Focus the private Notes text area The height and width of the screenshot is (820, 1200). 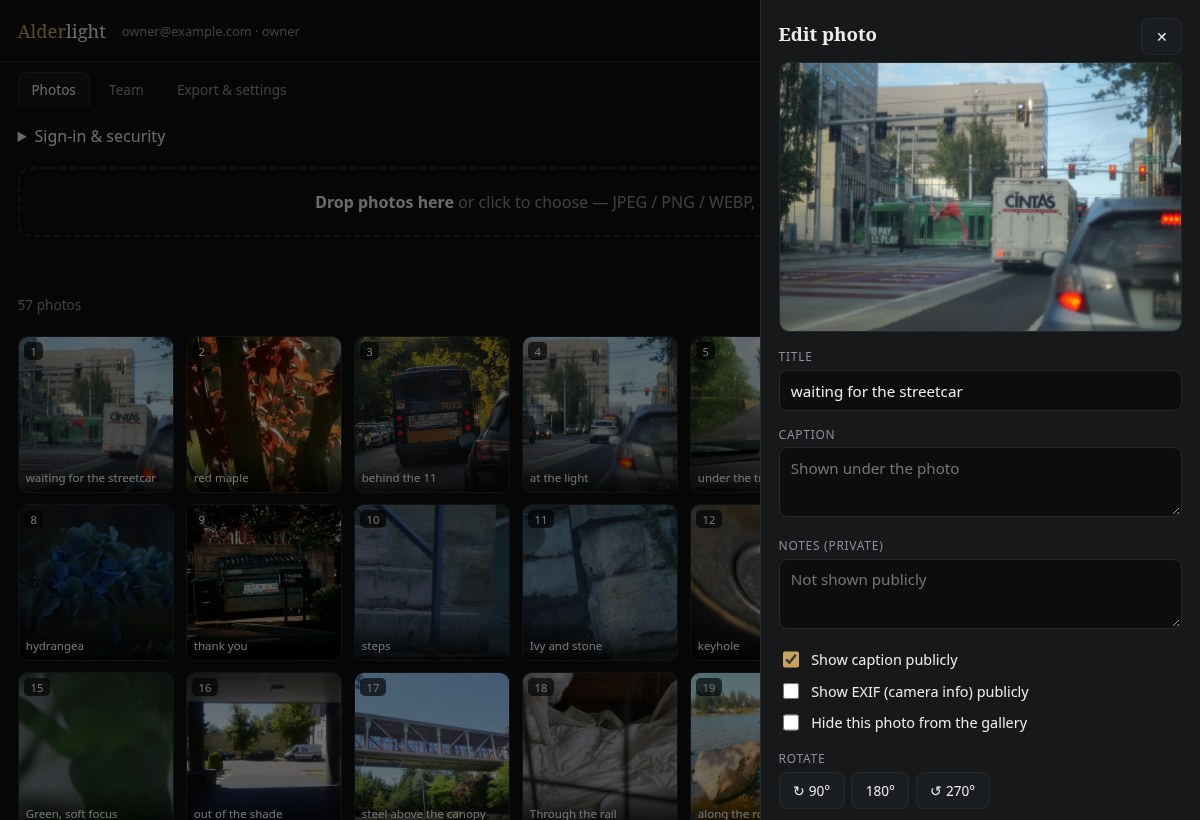point(980,593)
